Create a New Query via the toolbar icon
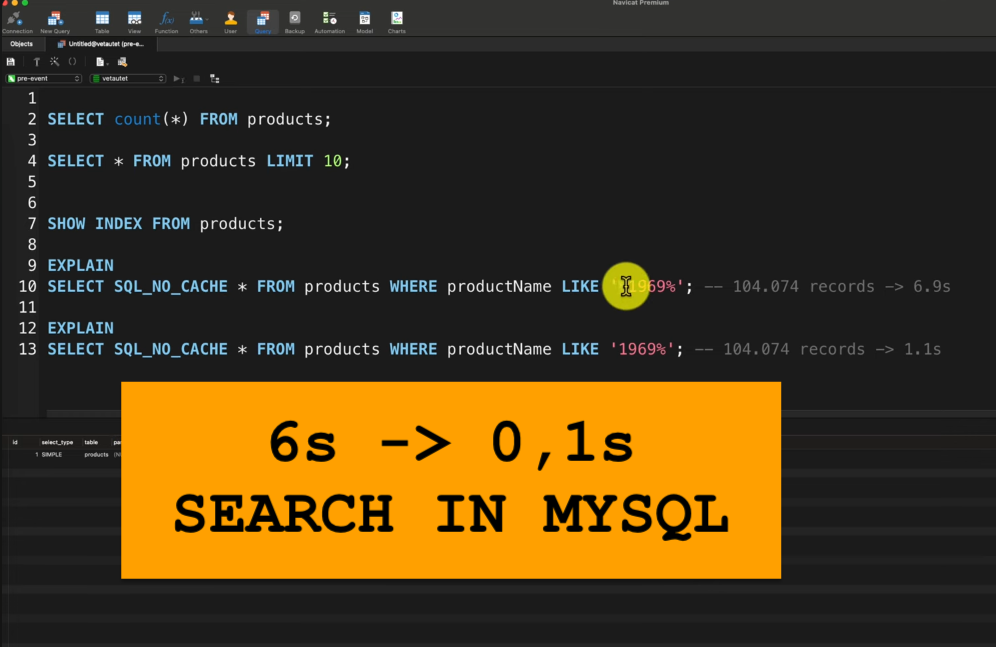The image size is (996, 647). (54, 20)
